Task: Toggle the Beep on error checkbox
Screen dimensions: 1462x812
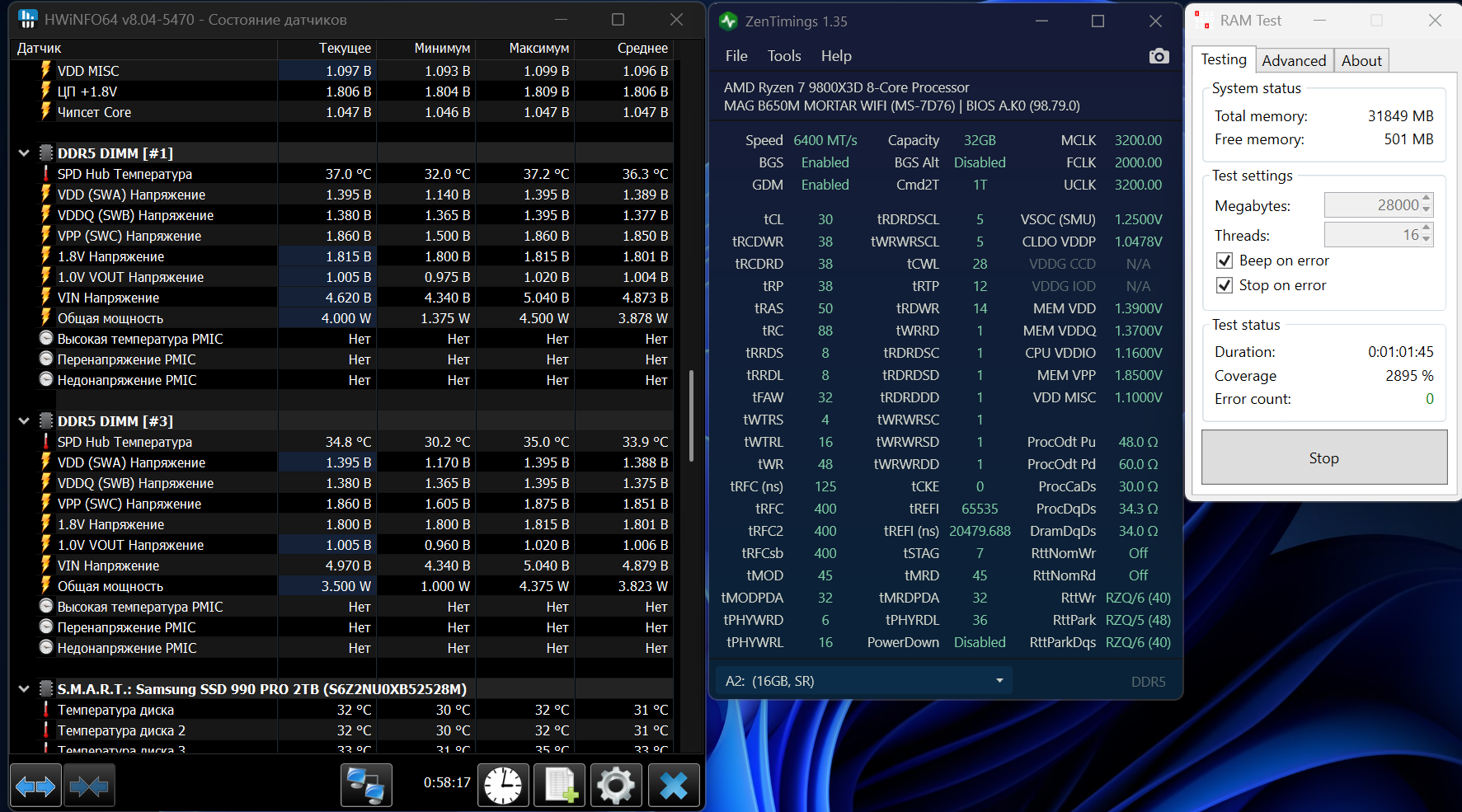Action: click(x=1225, y=260)
